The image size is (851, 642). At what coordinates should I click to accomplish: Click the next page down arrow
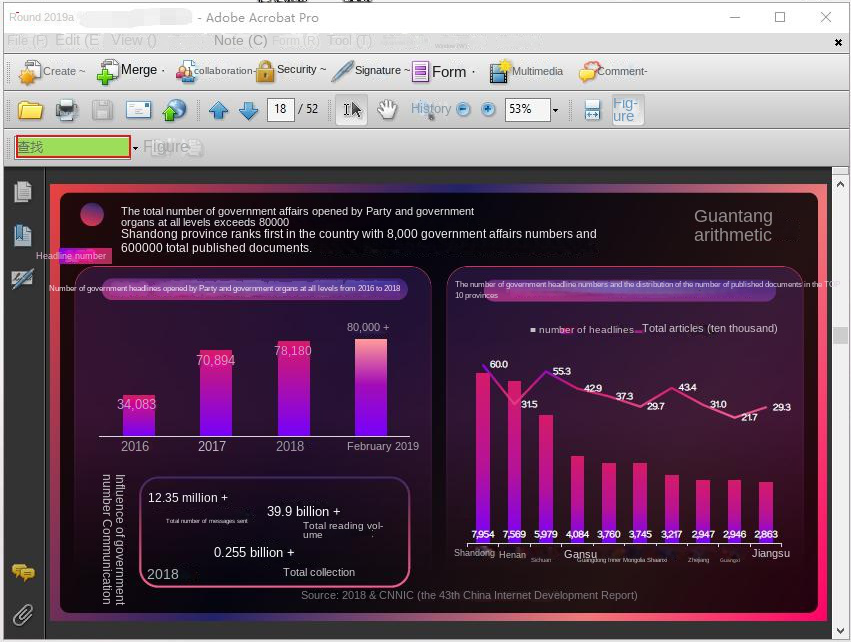[x=248, y=110]
